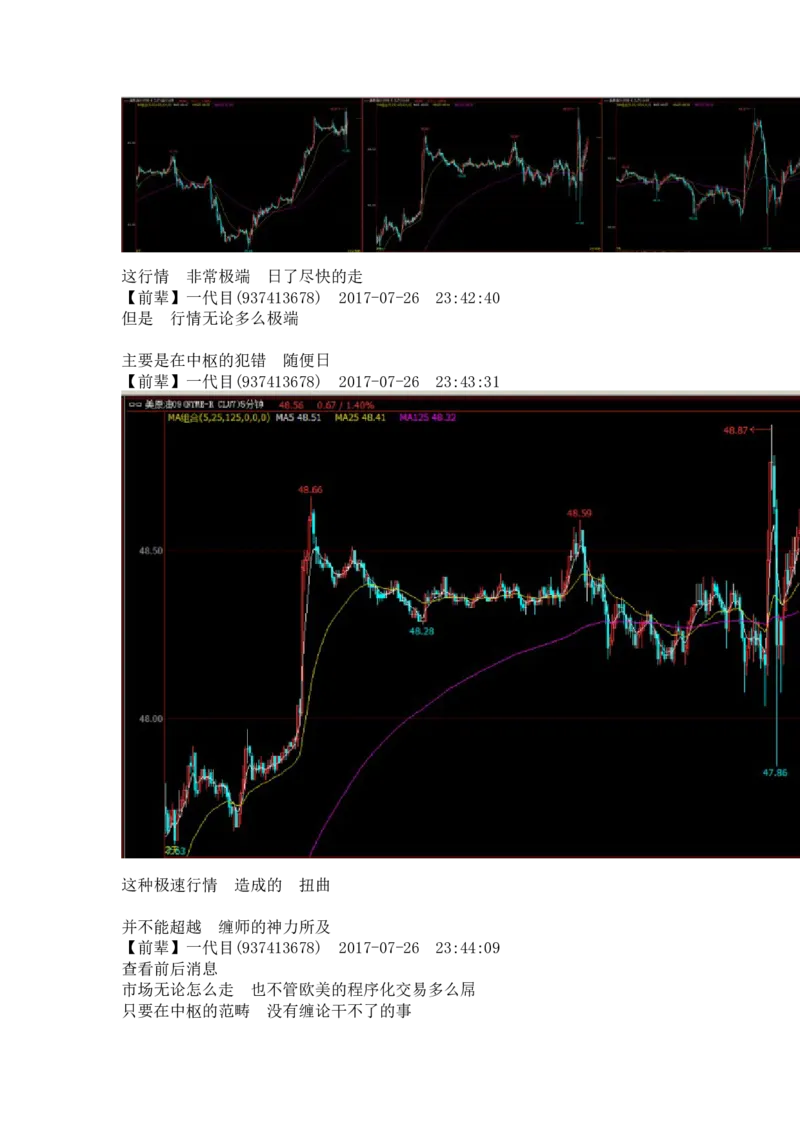
Task: Select the yellow MA25 48.41 indicator label
Action: click(x=360, y=418)
